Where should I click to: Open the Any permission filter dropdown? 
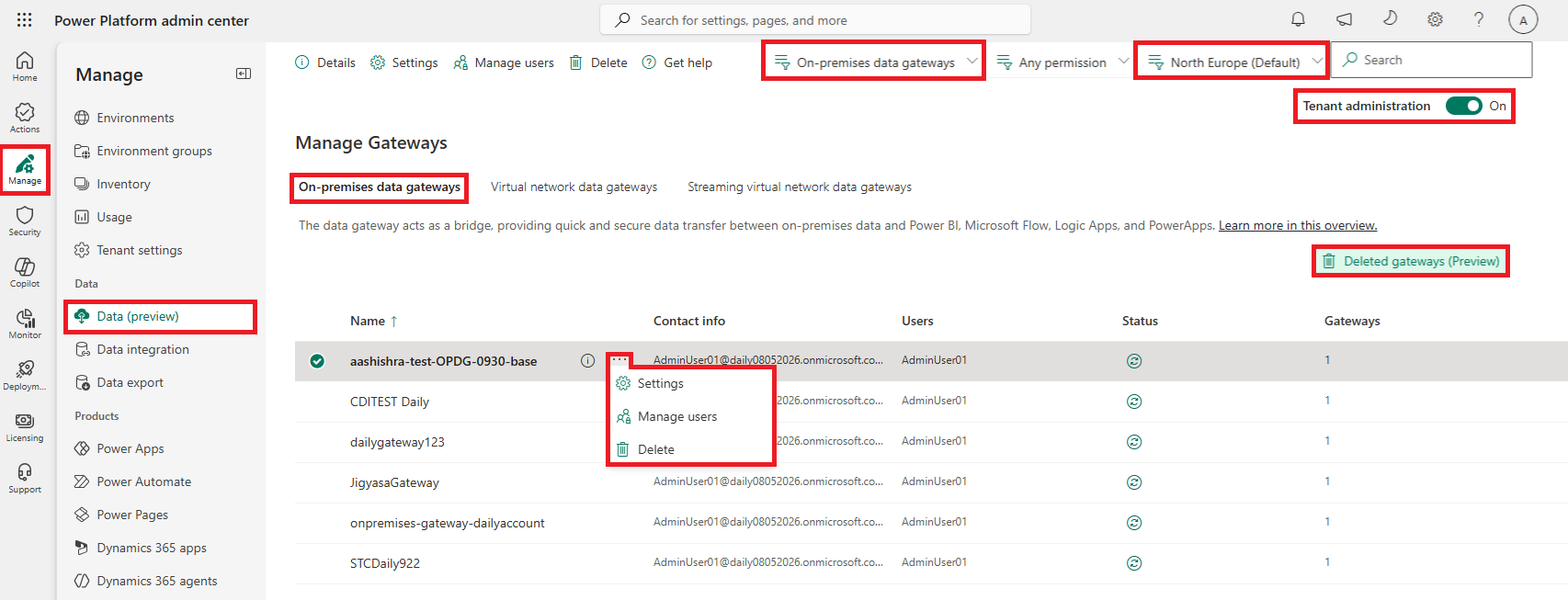coord(1062,62)
